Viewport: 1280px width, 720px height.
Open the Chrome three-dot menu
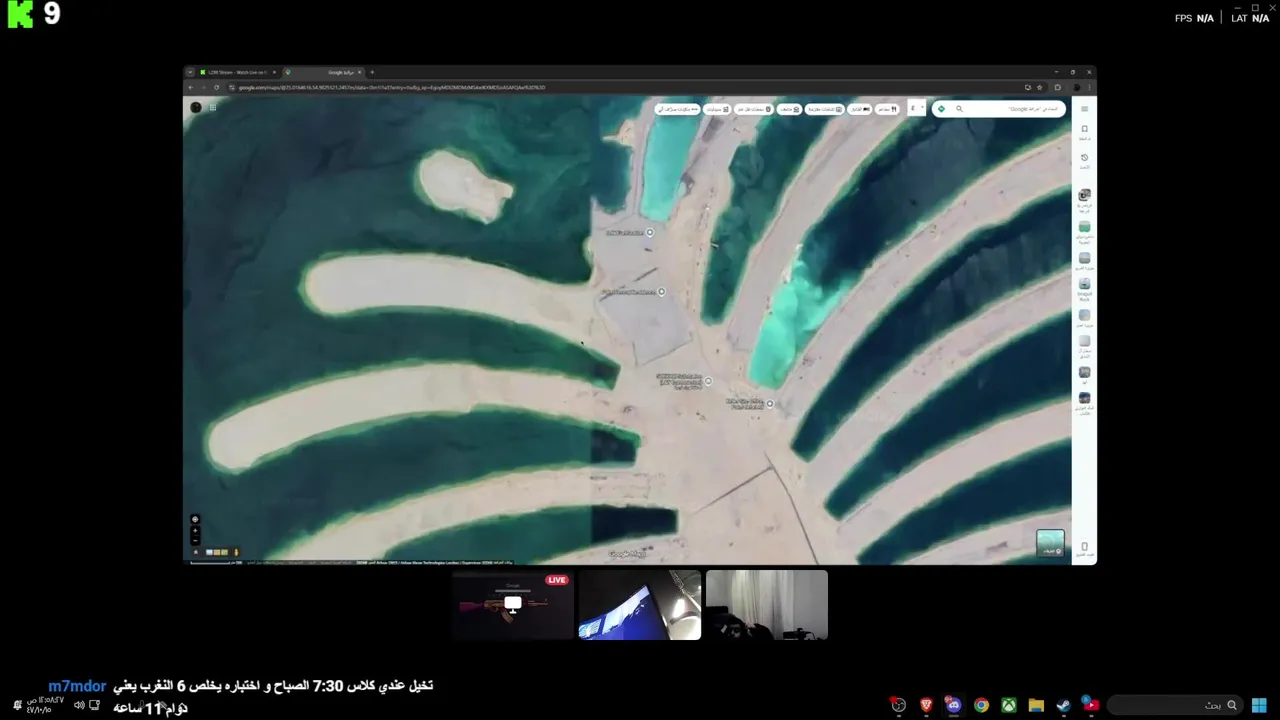1089,87
